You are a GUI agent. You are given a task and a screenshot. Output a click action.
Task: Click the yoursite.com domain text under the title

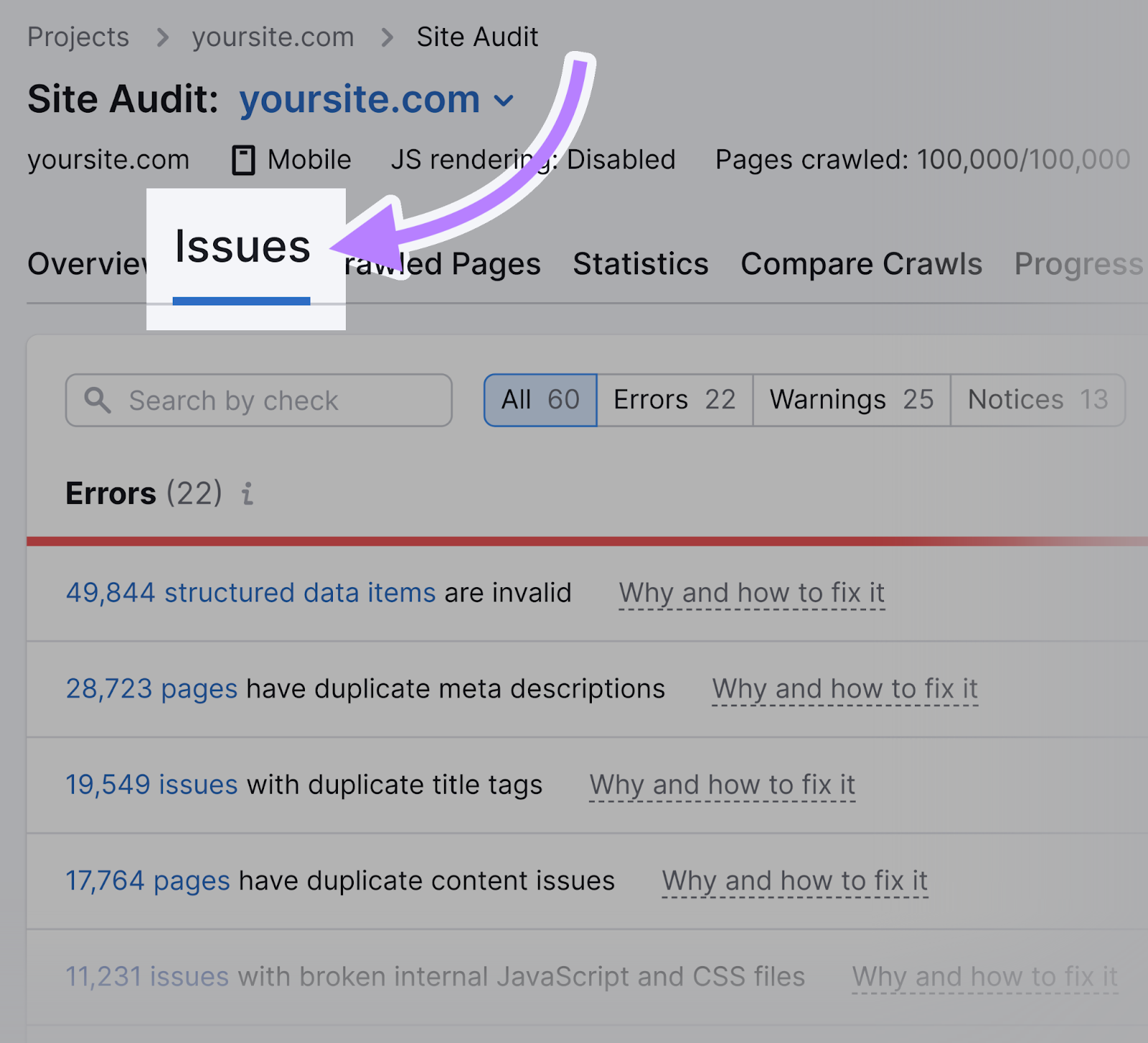click(x=108, y=159)
